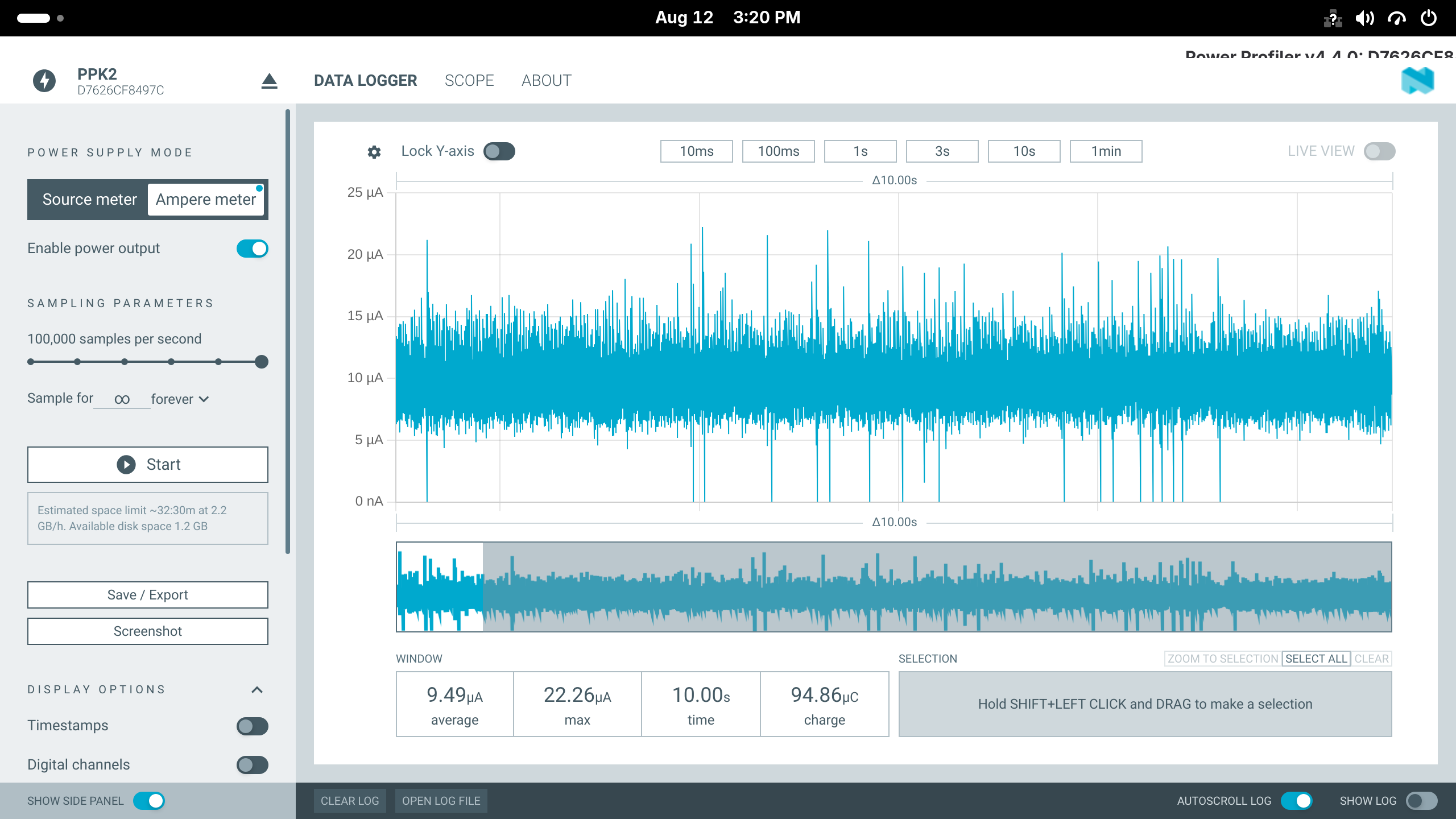Viewport: 1456px width, 819px height.
Task: Disable Enable power output switch
Action: pos(253,249)
